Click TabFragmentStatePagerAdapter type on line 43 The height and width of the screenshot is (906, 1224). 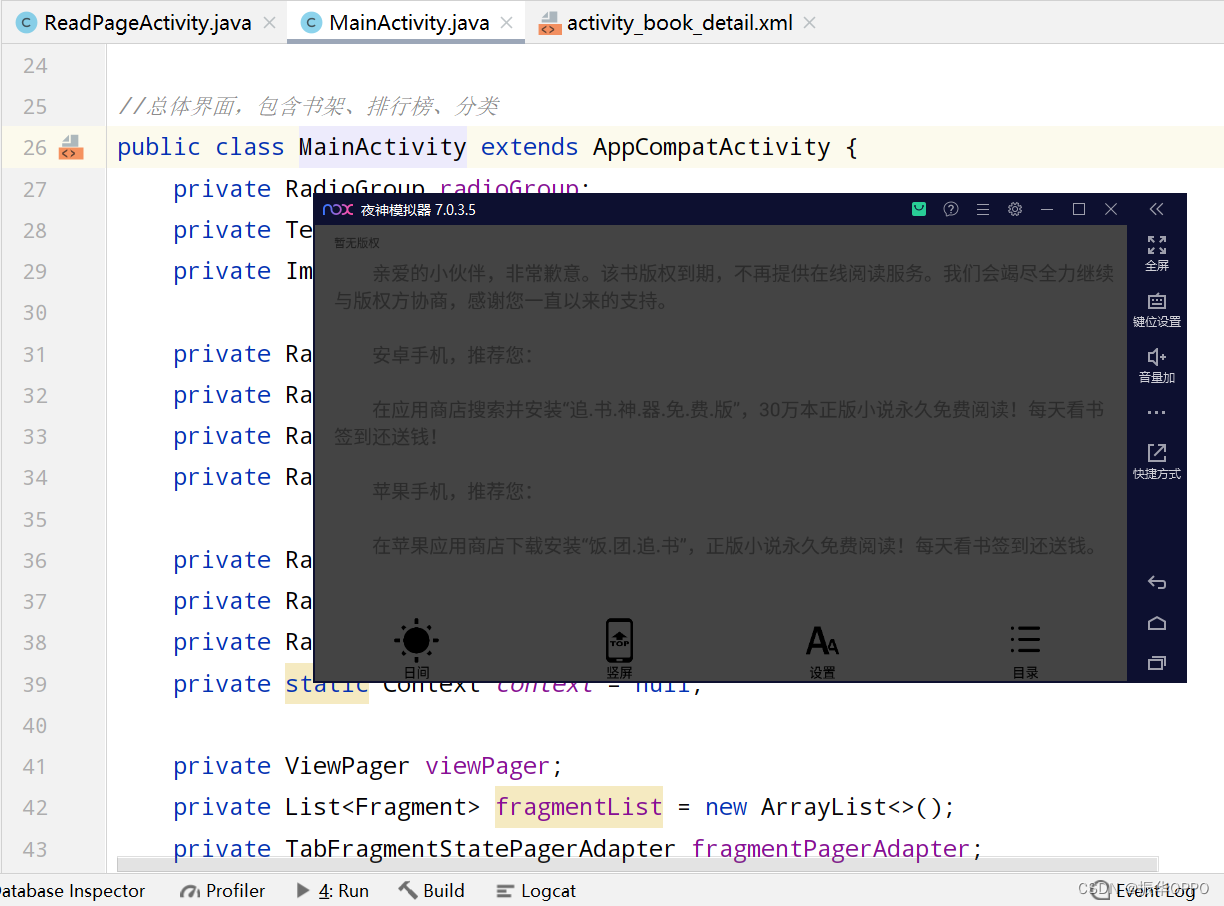pyautogui.click(x=480, y=848)
